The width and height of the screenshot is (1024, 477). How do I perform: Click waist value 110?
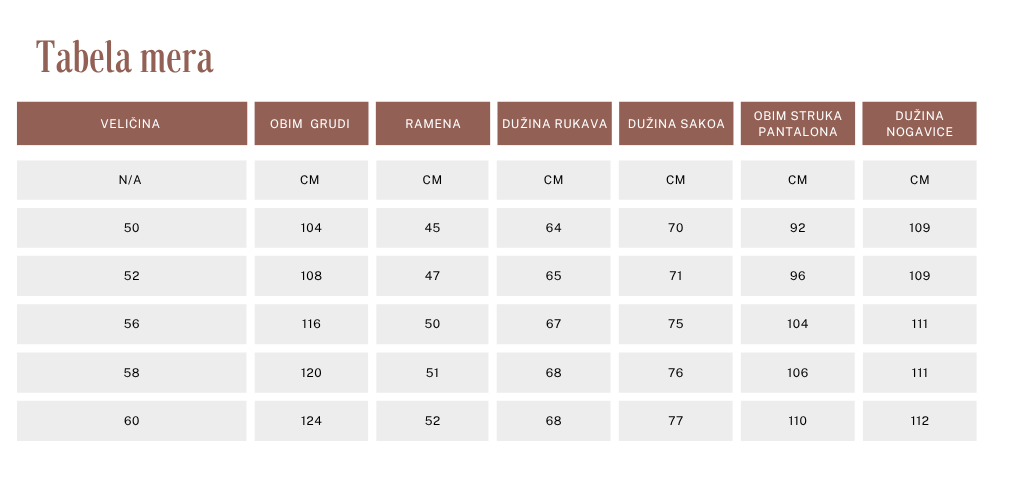coord(797,421)
